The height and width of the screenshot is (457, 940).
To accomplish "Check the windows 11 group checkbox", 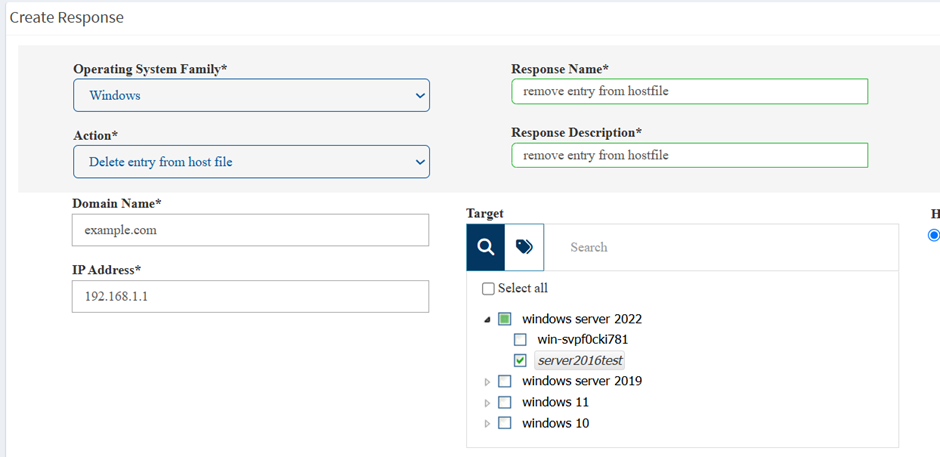I will [505, 402].
